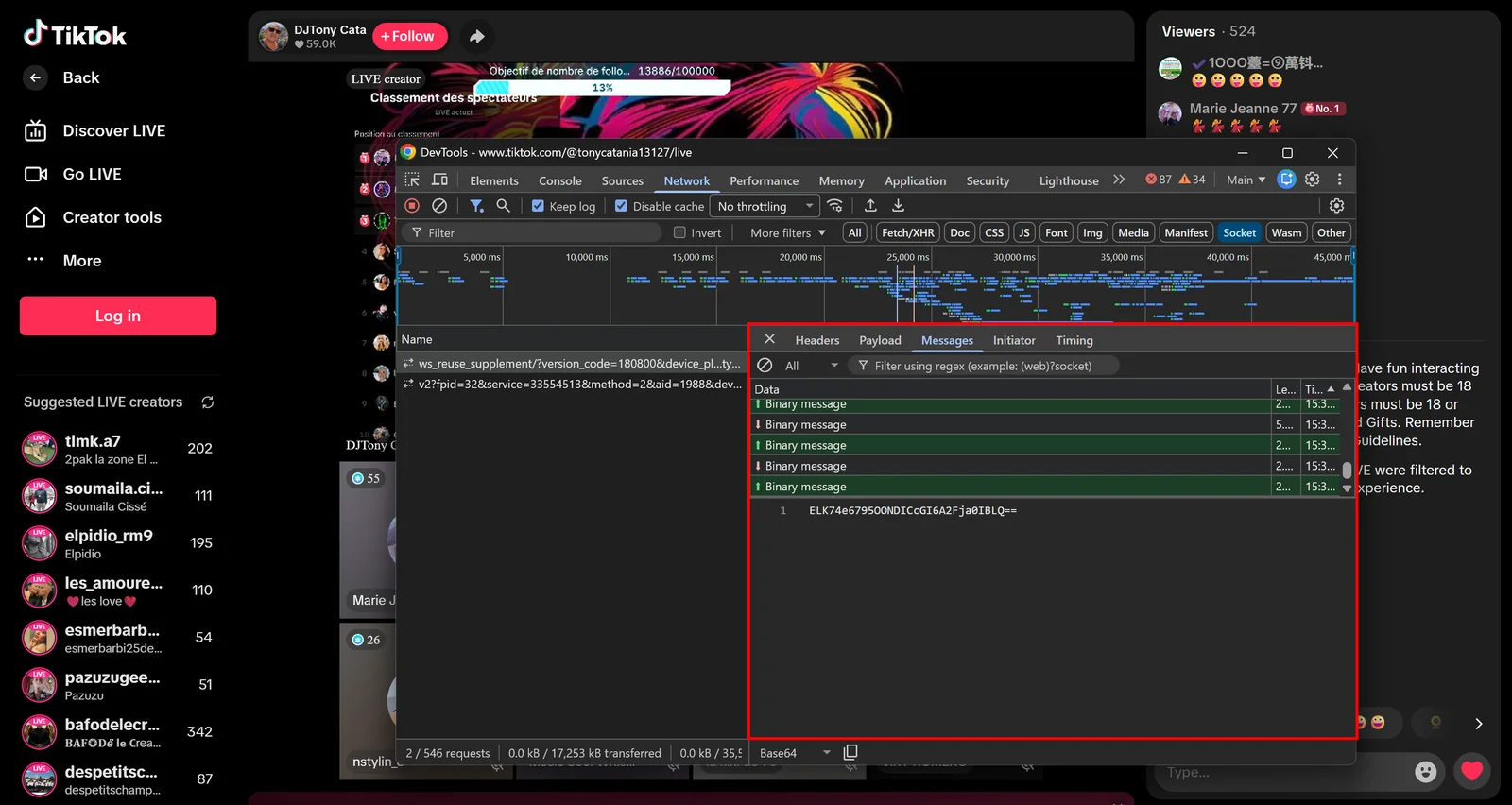
Task: Click the regex message filter field
Action: pos(984,366)
